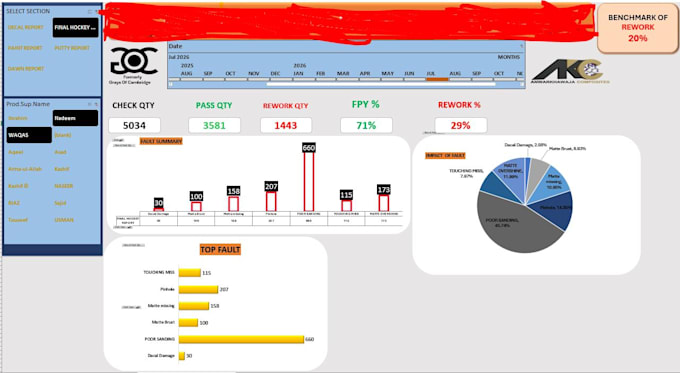Select the REWORK % value 29%
The height and width of the screenshot is (373, 680).
(461, 125)
